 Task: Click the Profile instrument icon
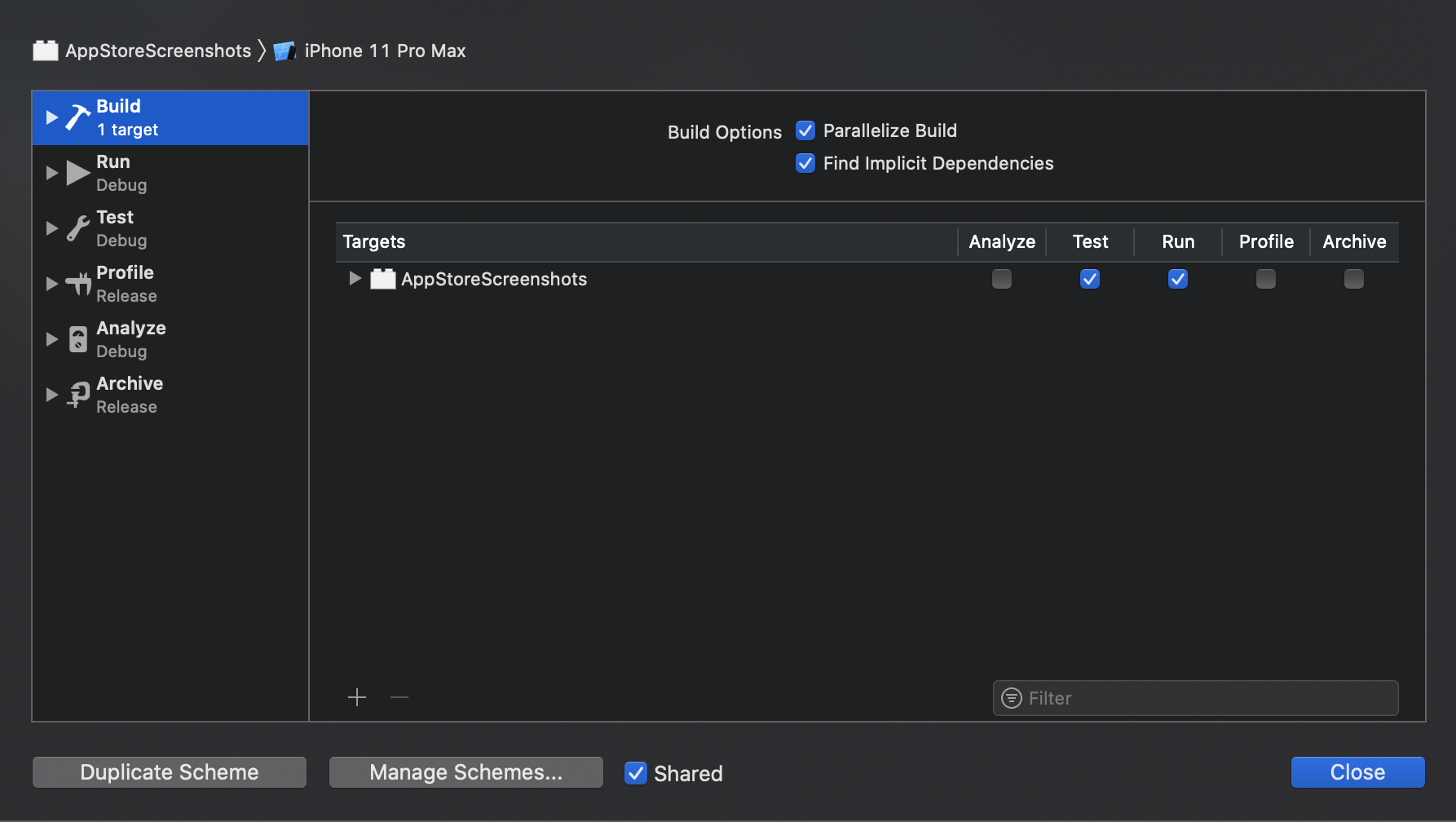(x=78, y=284)
